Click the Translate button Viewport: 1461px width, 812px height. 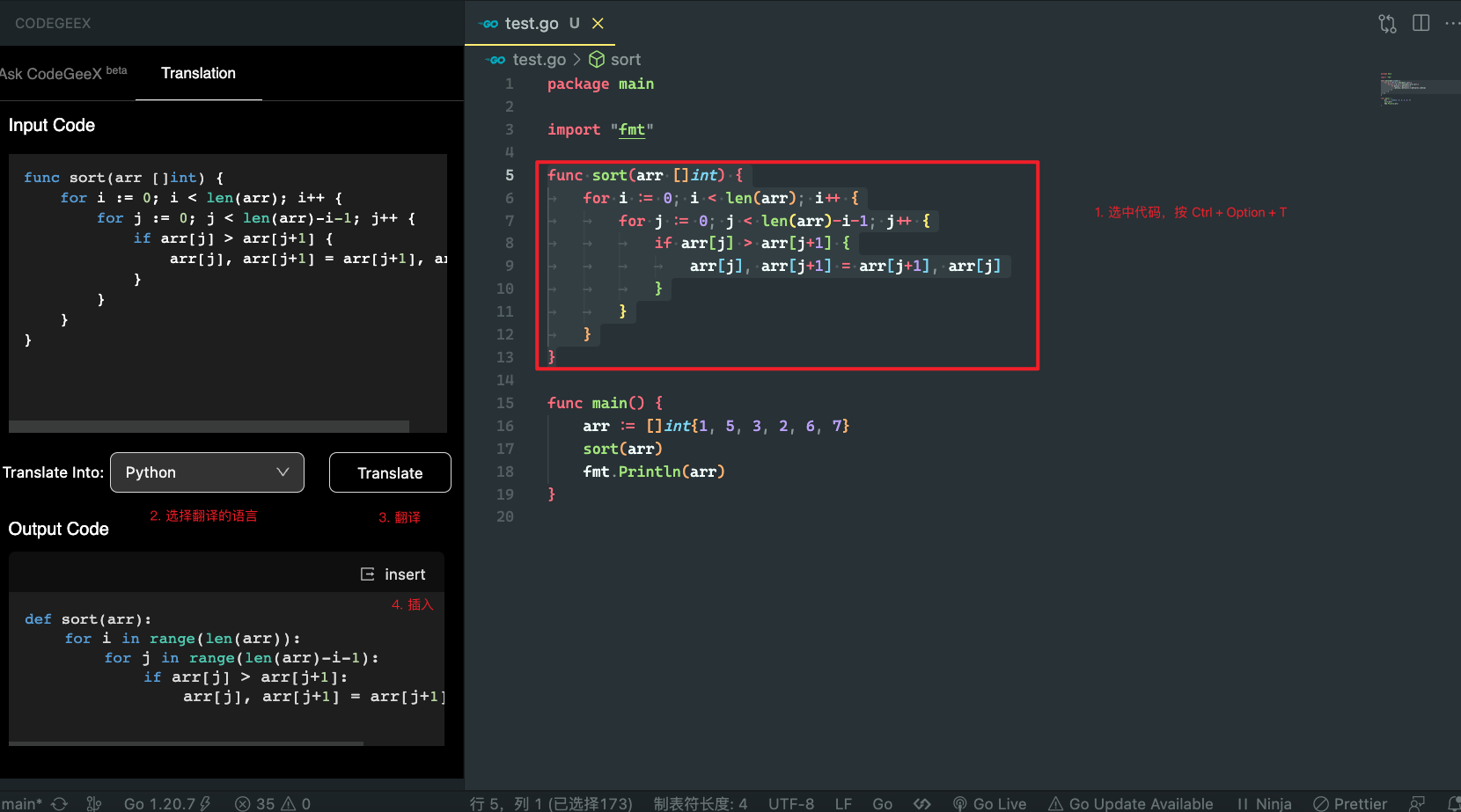point(390,472)
